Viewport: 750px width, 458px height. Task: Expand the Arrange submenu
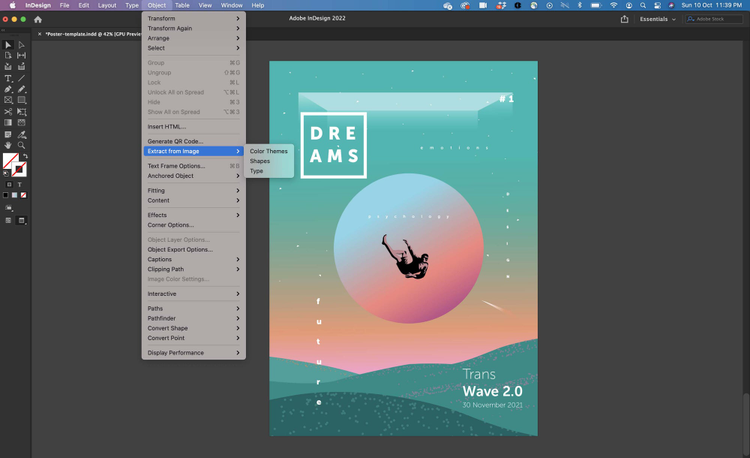coord(193,38)
